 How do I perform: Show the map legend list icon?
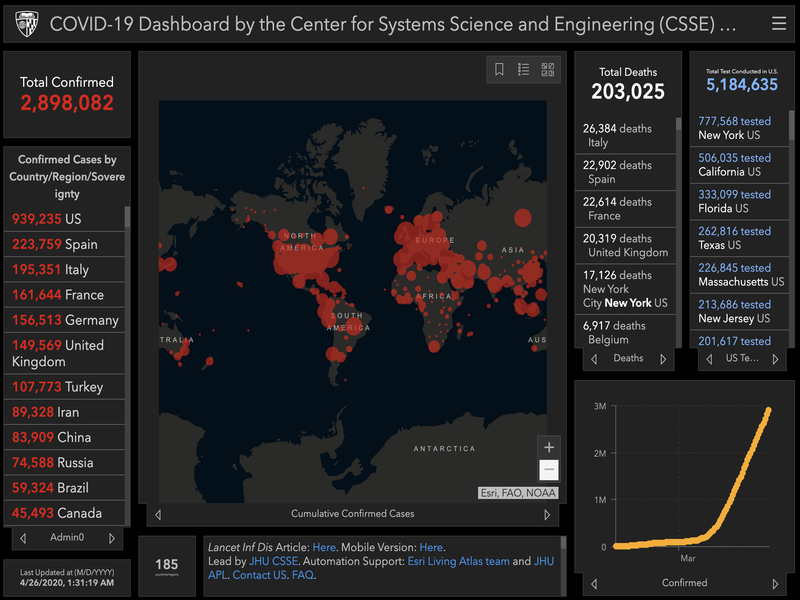(523, 69)
